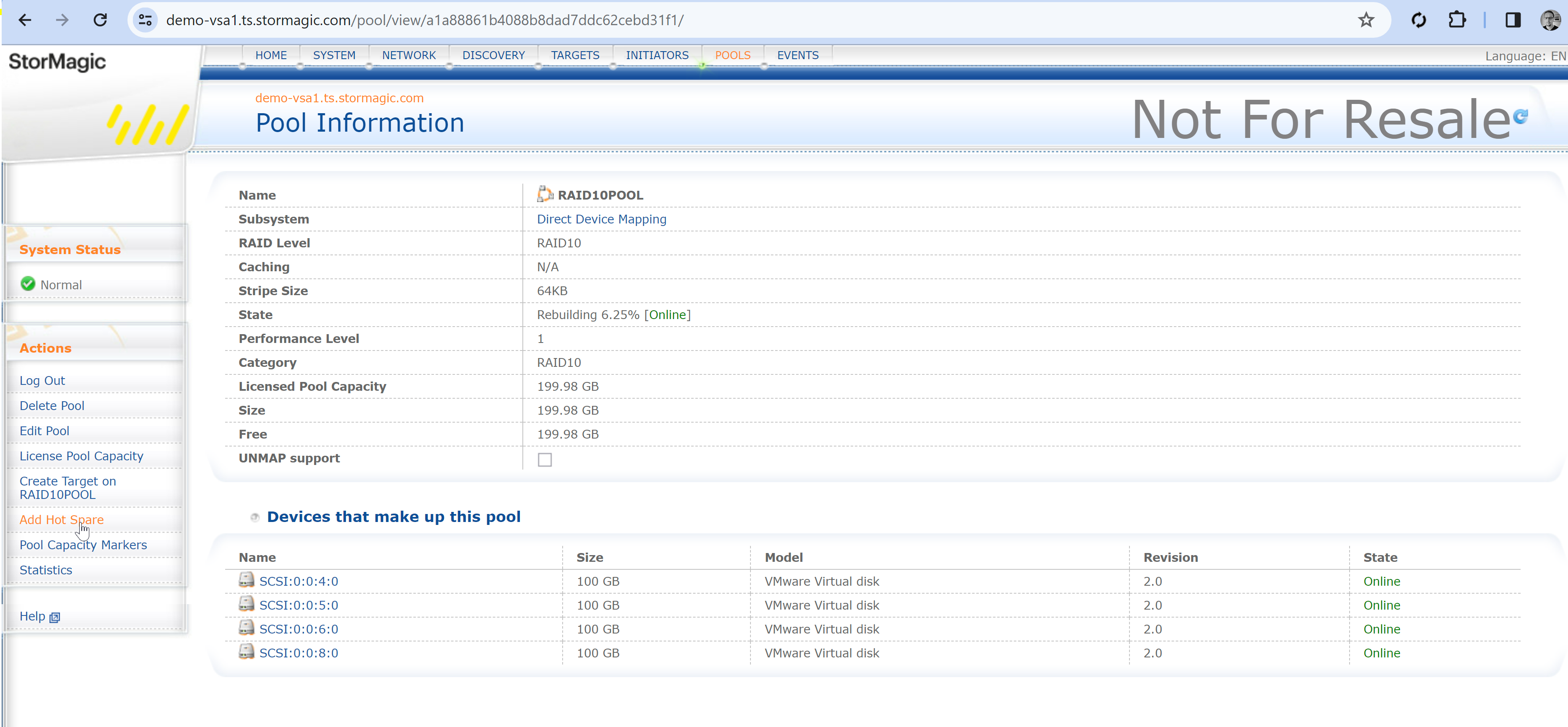Open the Direct Device Mapping subsystem link
The width and height of the screenshot is (1568, 727).
click(601, 219)
